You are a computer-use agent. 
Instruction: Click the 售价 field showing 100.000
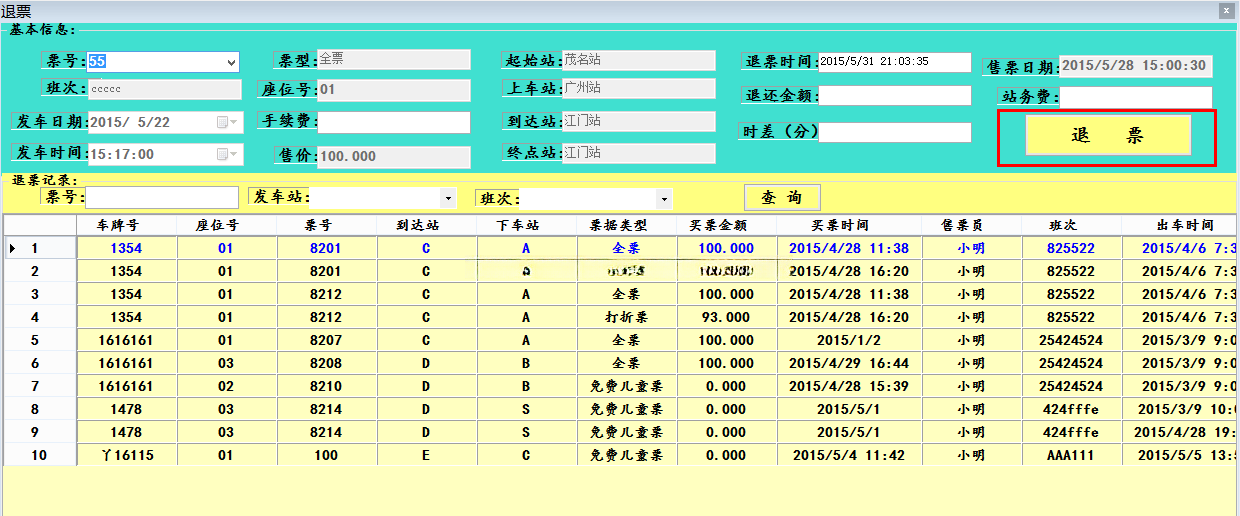coord(394,157)
